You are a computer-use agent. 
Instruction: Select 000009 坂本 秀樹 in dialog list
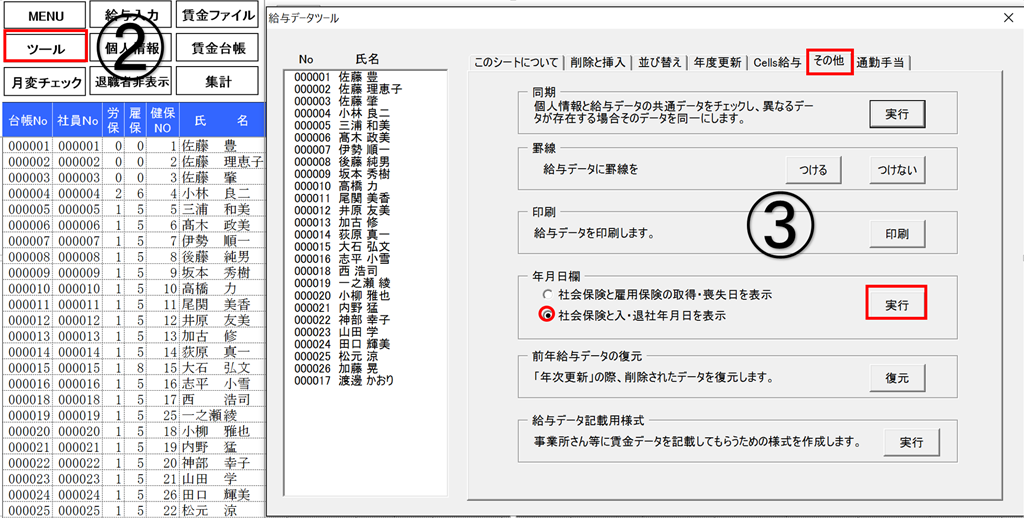366,174
